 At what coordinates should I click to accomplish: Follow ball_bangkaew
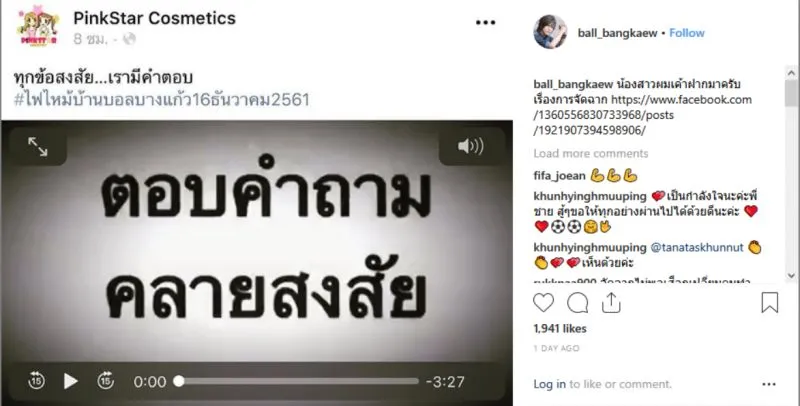pos(687,33)
